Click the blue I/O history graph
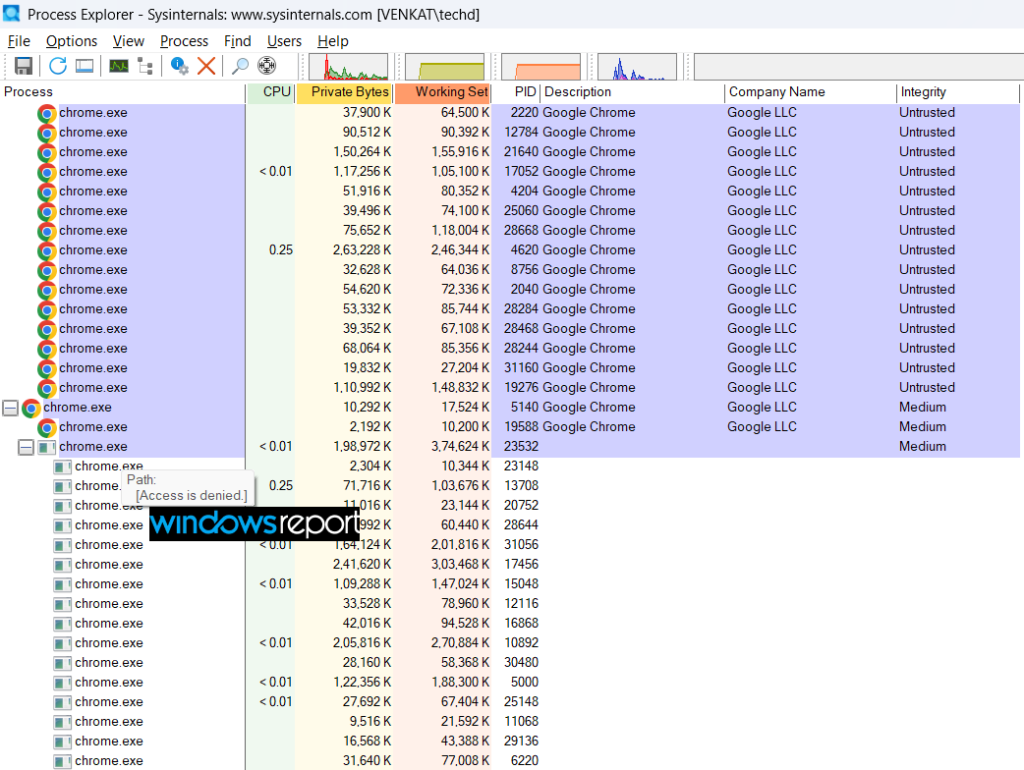The image size is (1024, 770). [637, 67]
